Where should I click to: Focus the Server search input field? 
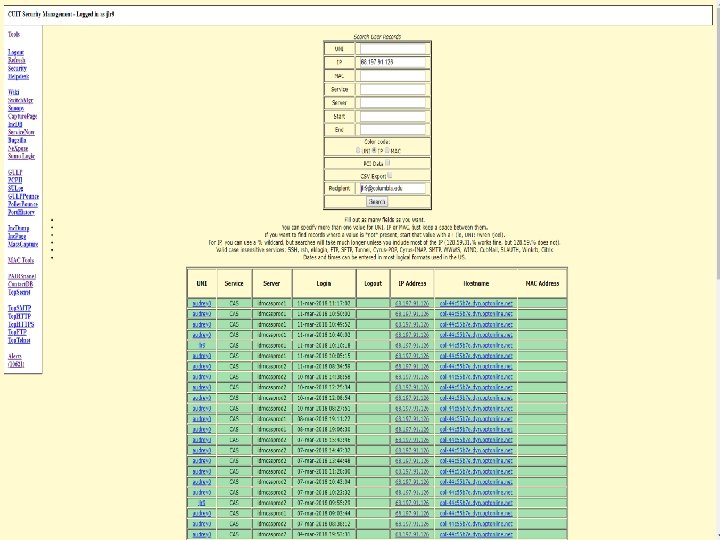click(393, 102)
